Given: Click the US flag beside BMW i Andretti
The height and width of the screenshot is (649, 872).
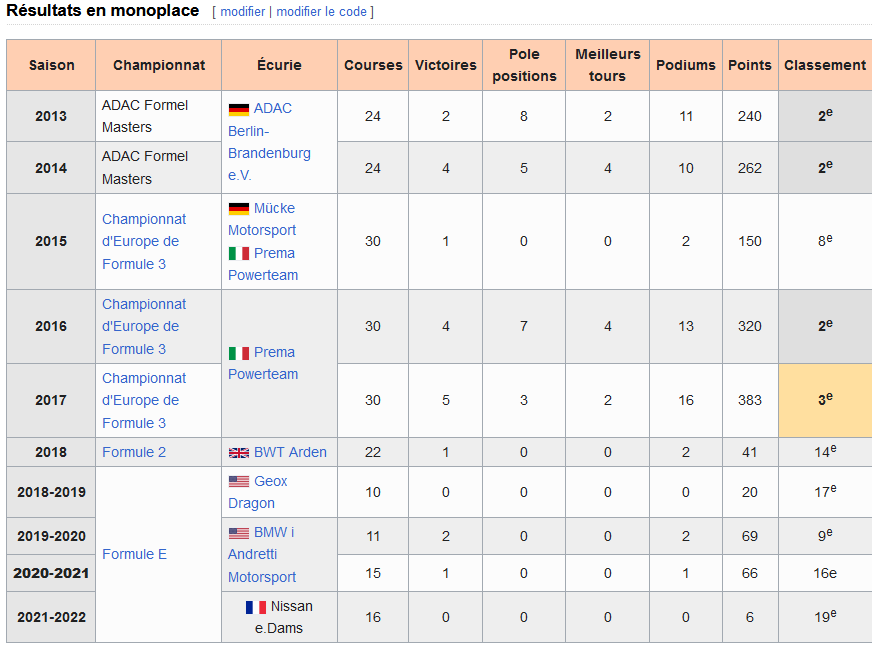Looking at the screenshot, I should (239, 533).
